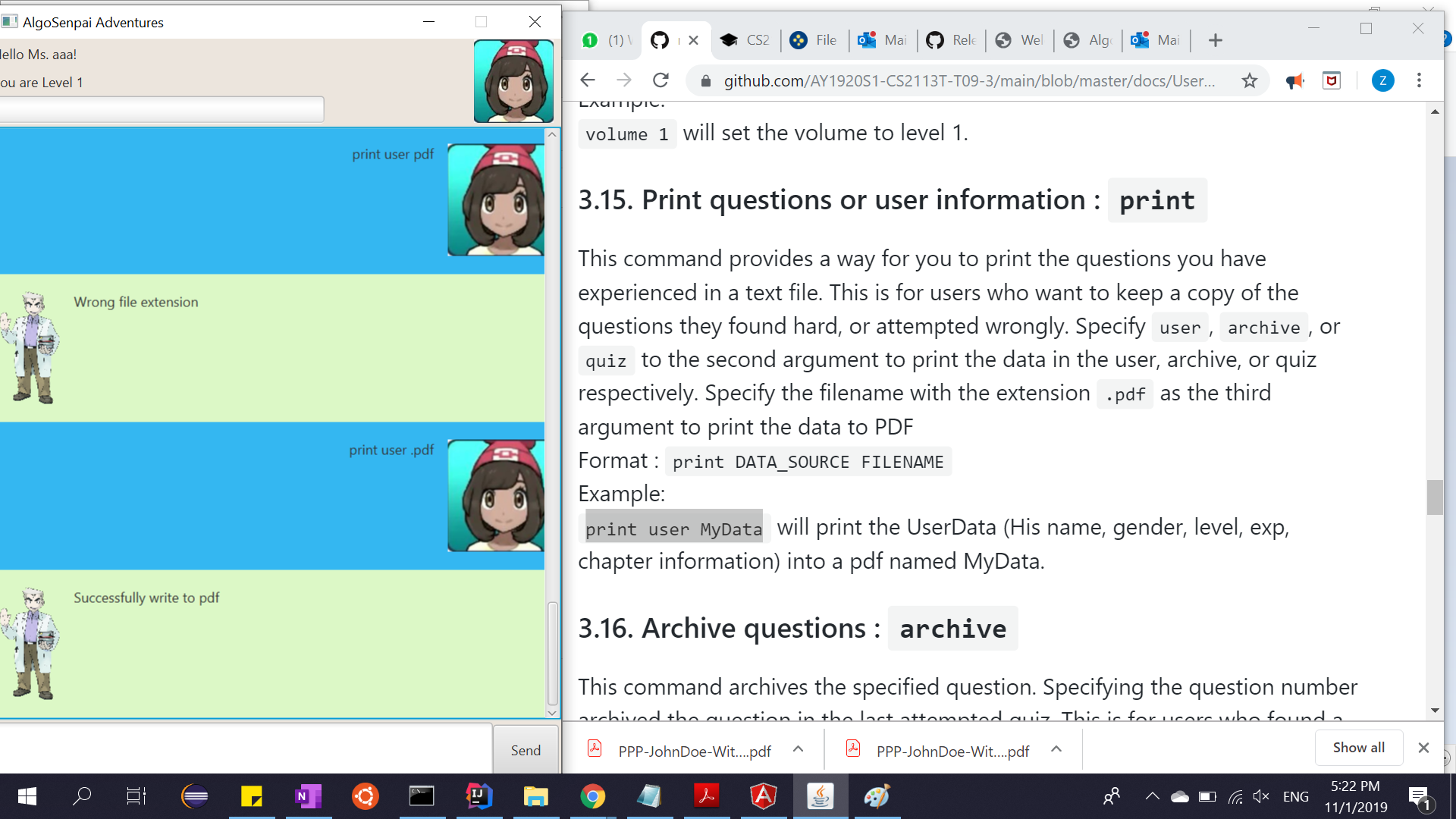
Task: Open File Explorer from the taskbar
Action: point(536,796)
